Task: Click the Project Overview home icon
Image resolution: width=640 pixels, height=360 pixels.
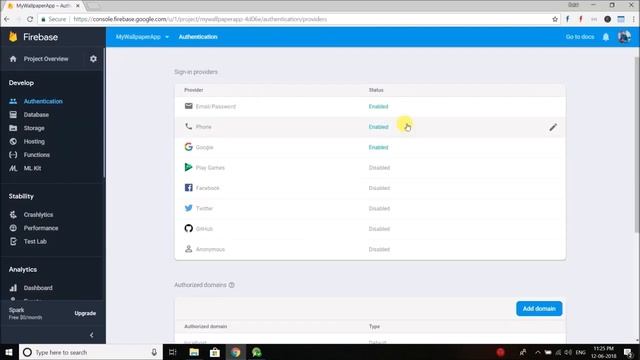Action: coord(13,59)
